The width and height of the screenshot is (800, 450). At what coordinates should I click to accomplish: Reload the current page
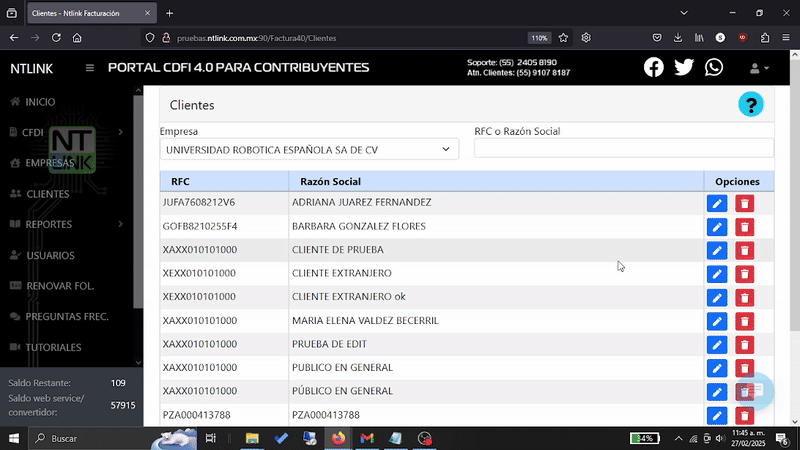tap(56, 38)
